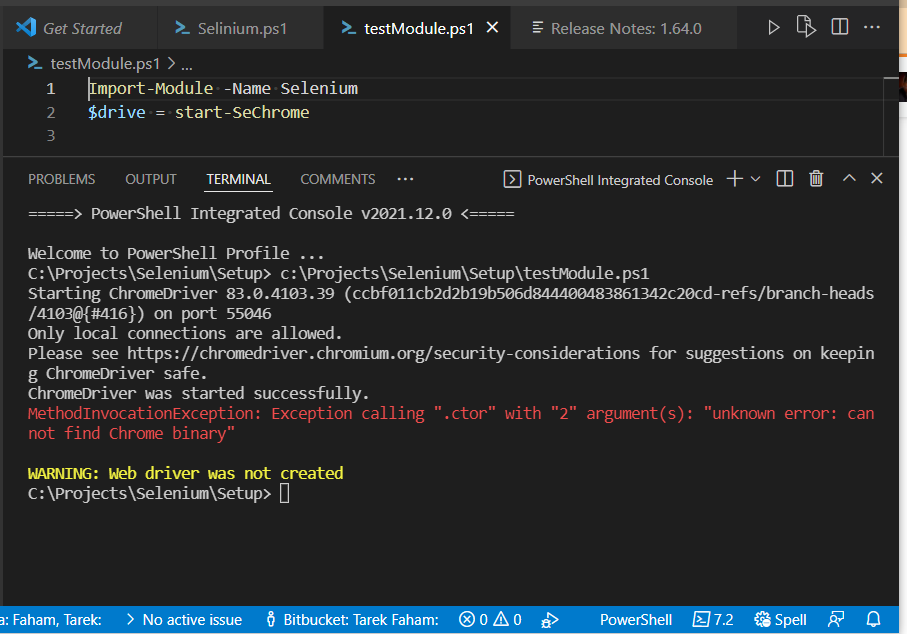The width and height of the screenshot is (907, 634).
Task: Show more panel tabs ellipsis
Action: pos(405,179)
